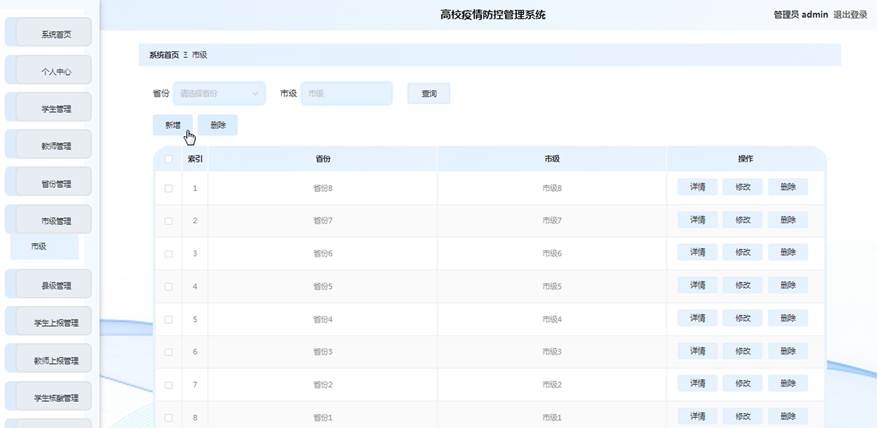Viewport: 877px width, 428px height.
Task: Click 系统首页 in the breadcrumb
Action: pos(164,55)
